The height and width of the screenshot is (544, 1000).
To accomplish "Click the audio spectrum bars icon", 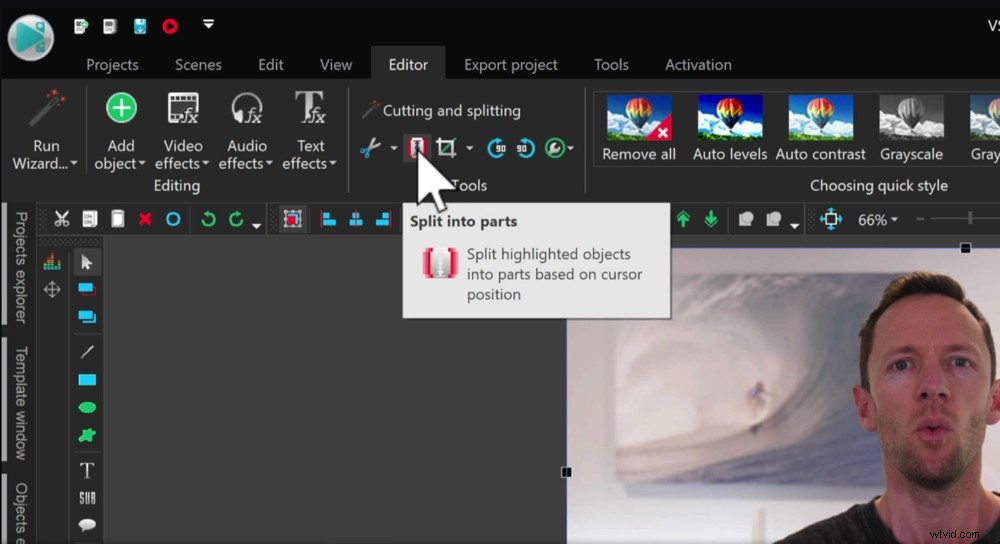I will click(52, 262).
